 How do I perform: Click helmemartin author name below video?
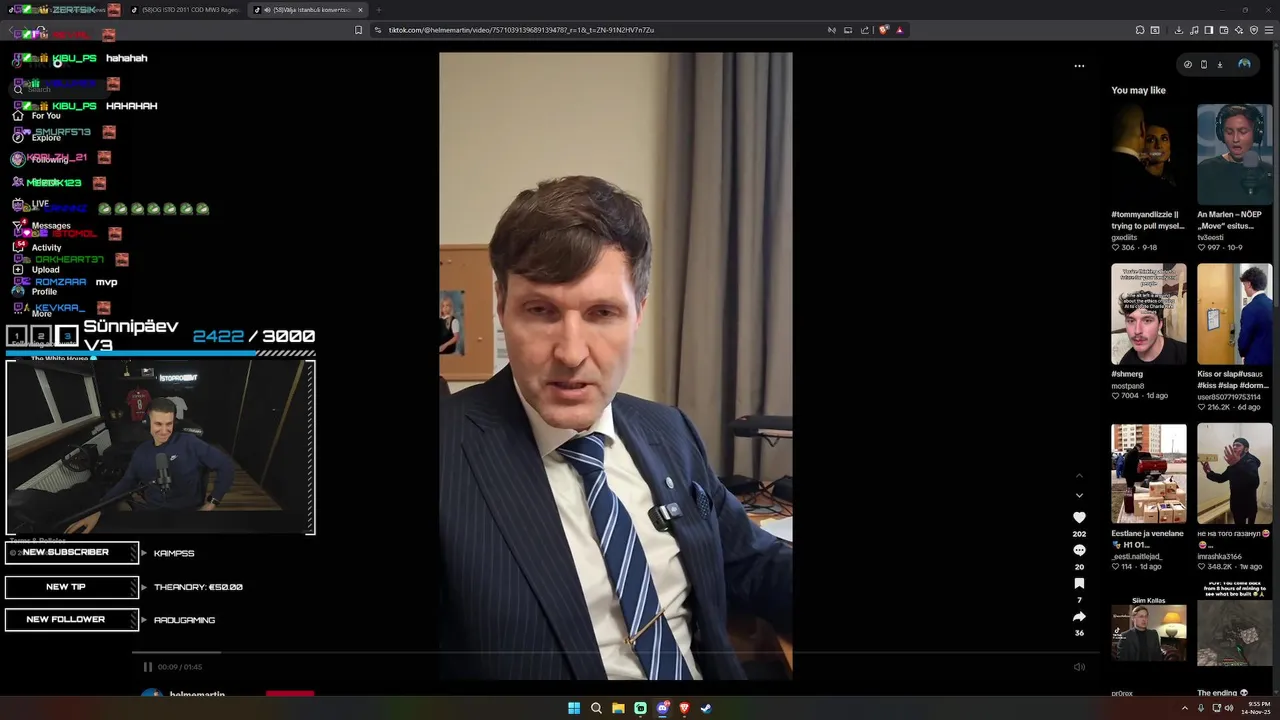click(x=197, y=694)
